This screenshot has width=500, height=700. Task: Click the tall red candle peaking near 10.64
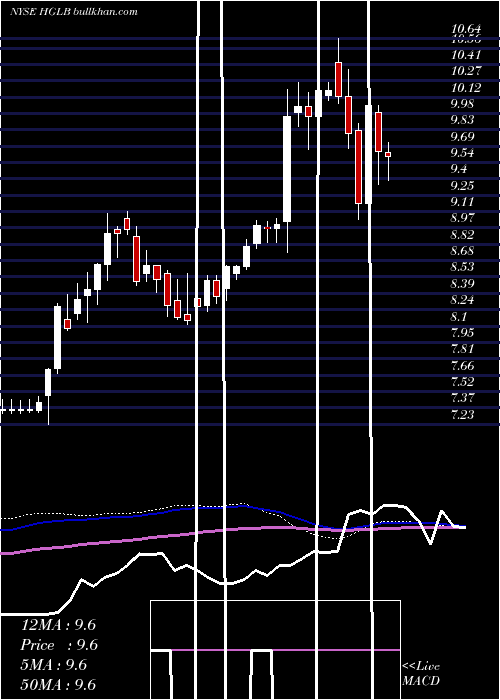click(338, 79)
